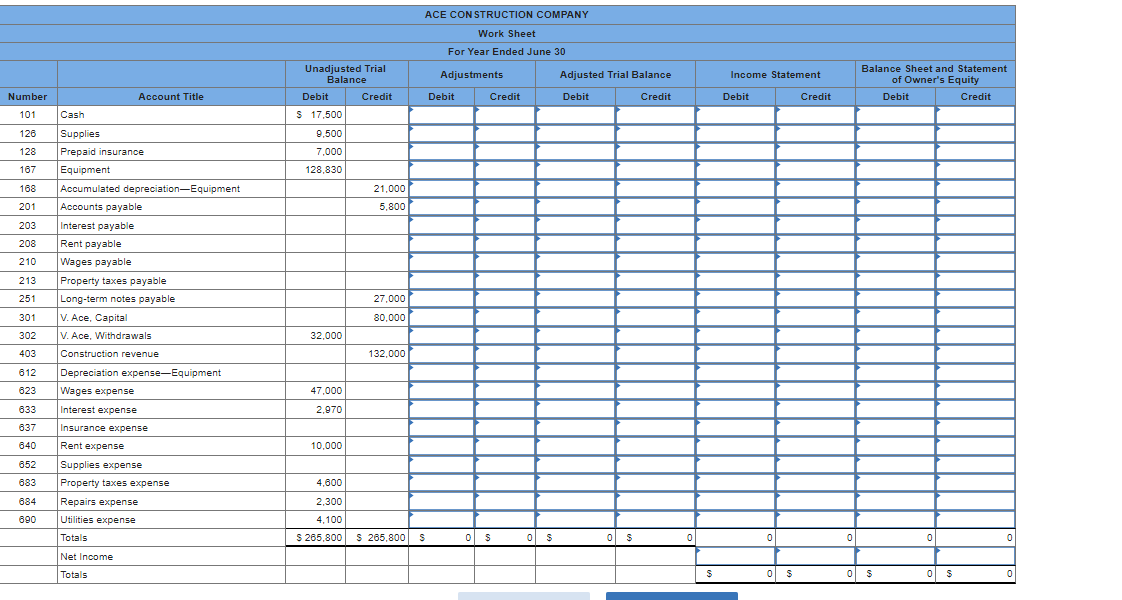Click the blue triangle marker in Cash's Adjustments cell

point(410,110)
